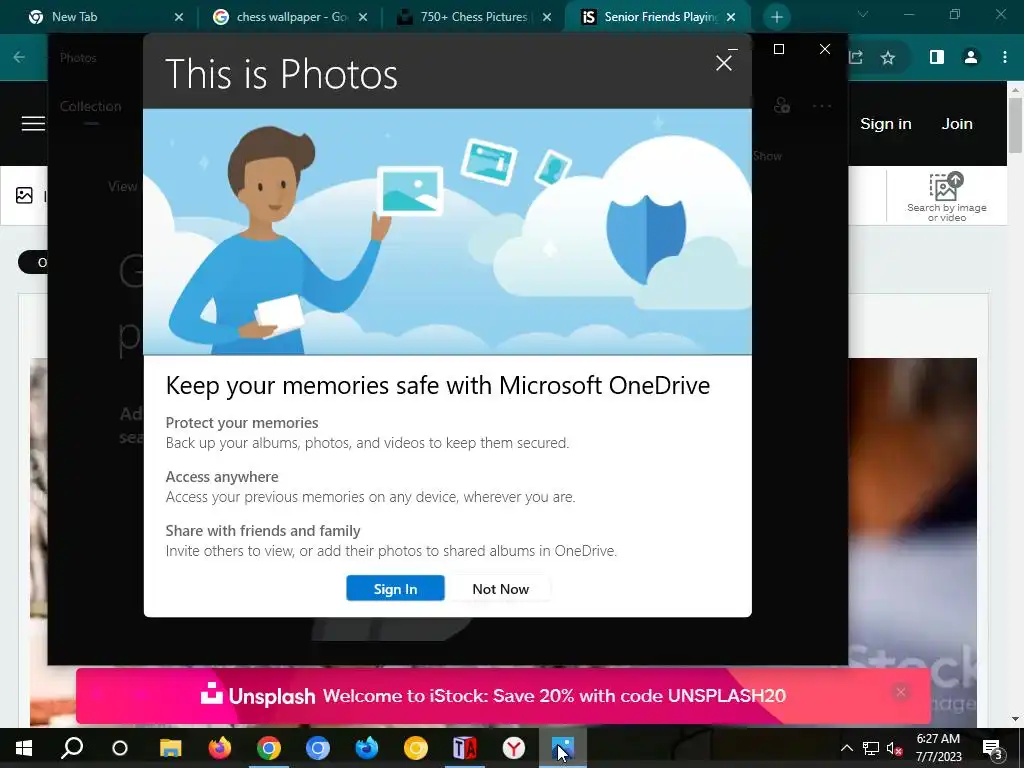Go back with Chrome back arrow
1024x768 pixels.
point(19,57)
